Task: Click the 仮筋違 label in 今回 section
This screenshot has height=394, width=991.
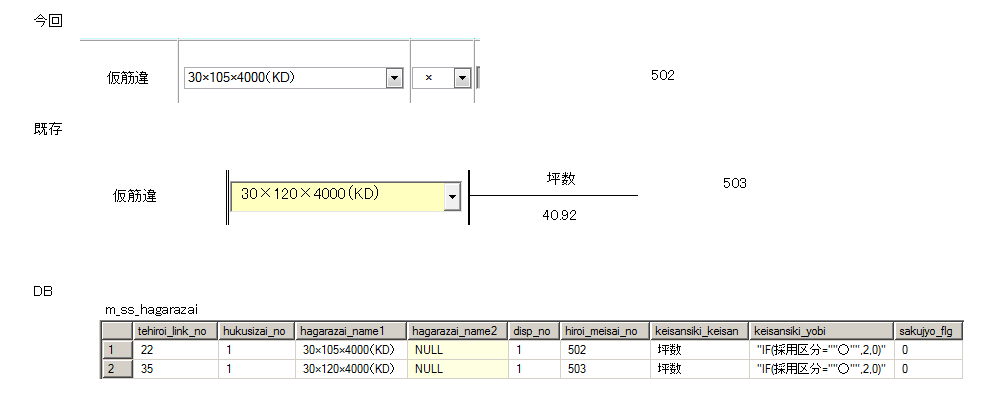Action: [128, 78]
